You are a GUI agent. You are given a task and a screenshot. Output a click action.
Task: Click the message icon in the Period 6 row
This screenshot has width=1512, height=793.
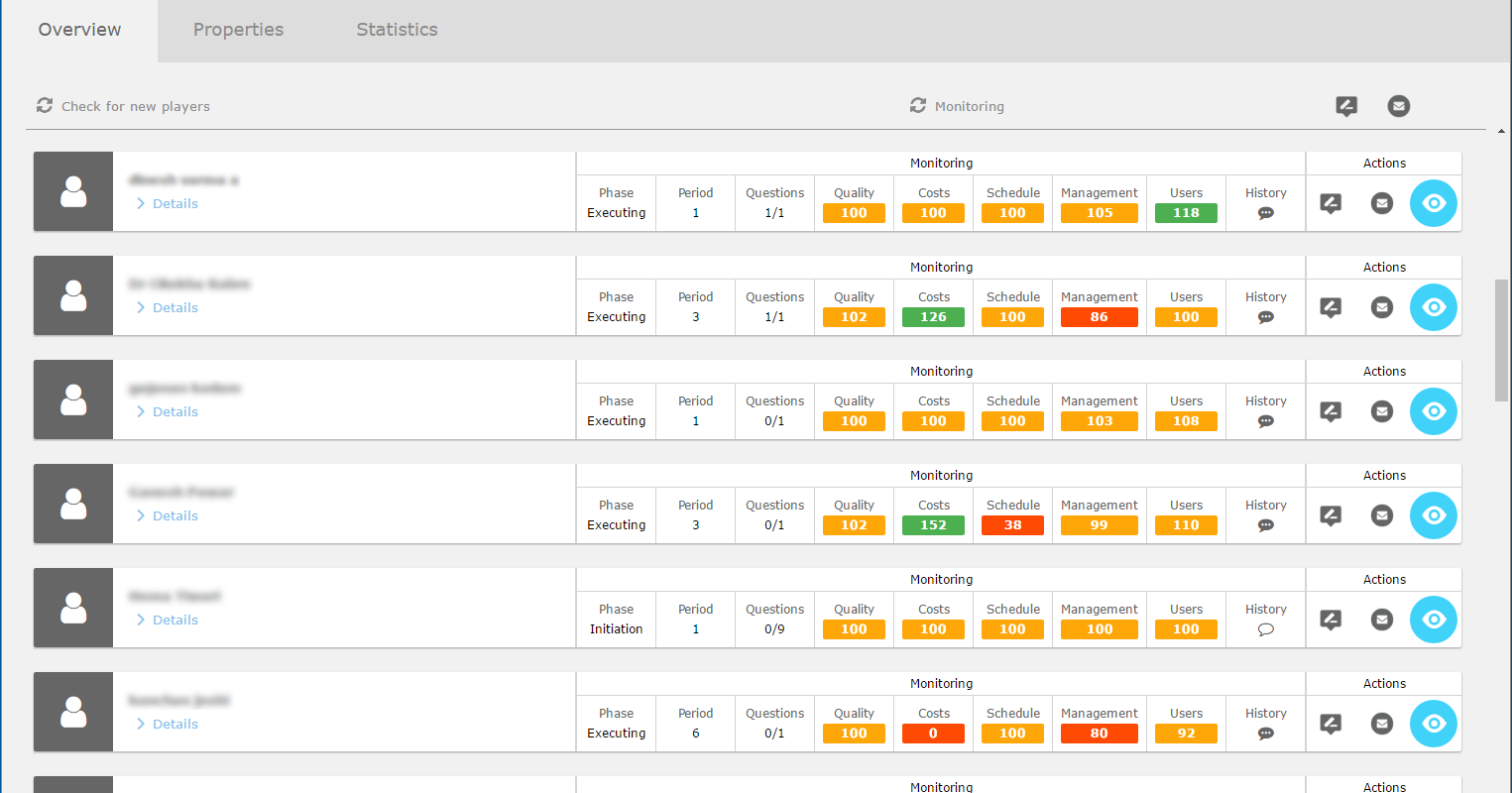pyautogui.click(x=1331, y=725)
